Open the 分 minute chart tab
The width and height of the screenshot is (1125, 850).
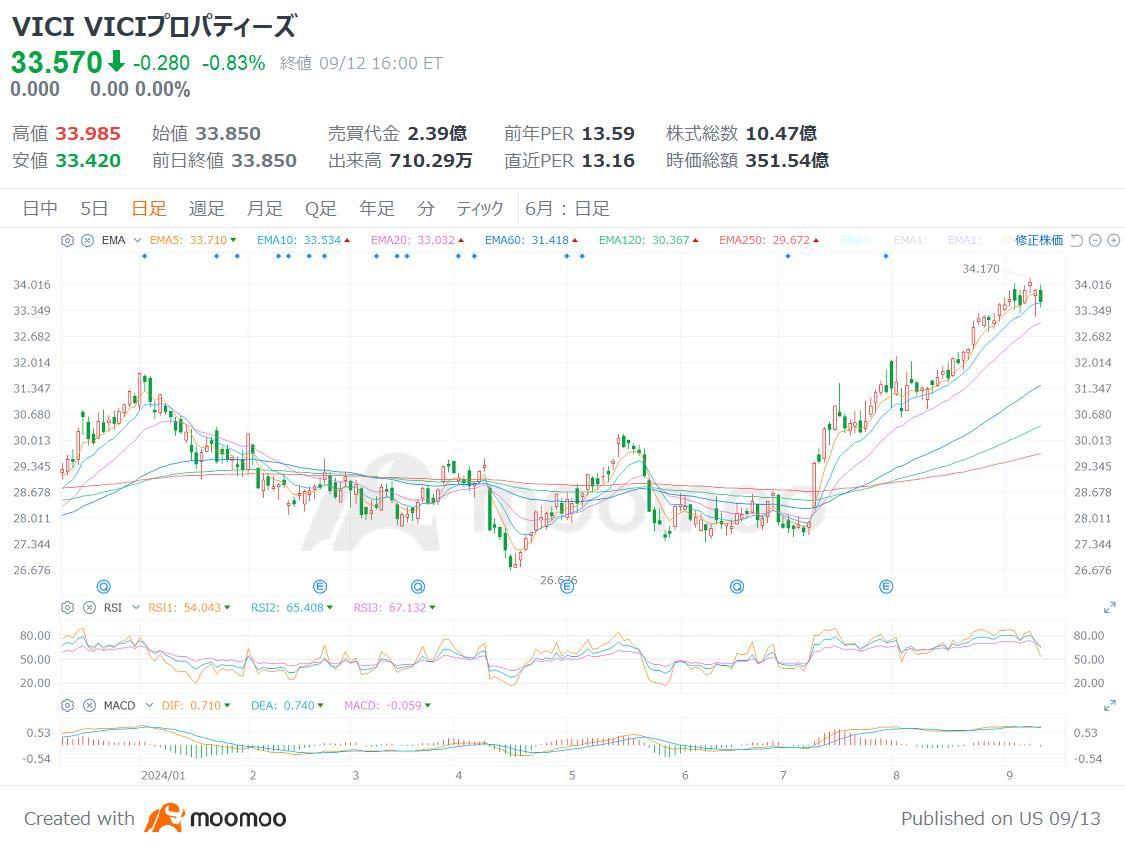coord(425,209)
